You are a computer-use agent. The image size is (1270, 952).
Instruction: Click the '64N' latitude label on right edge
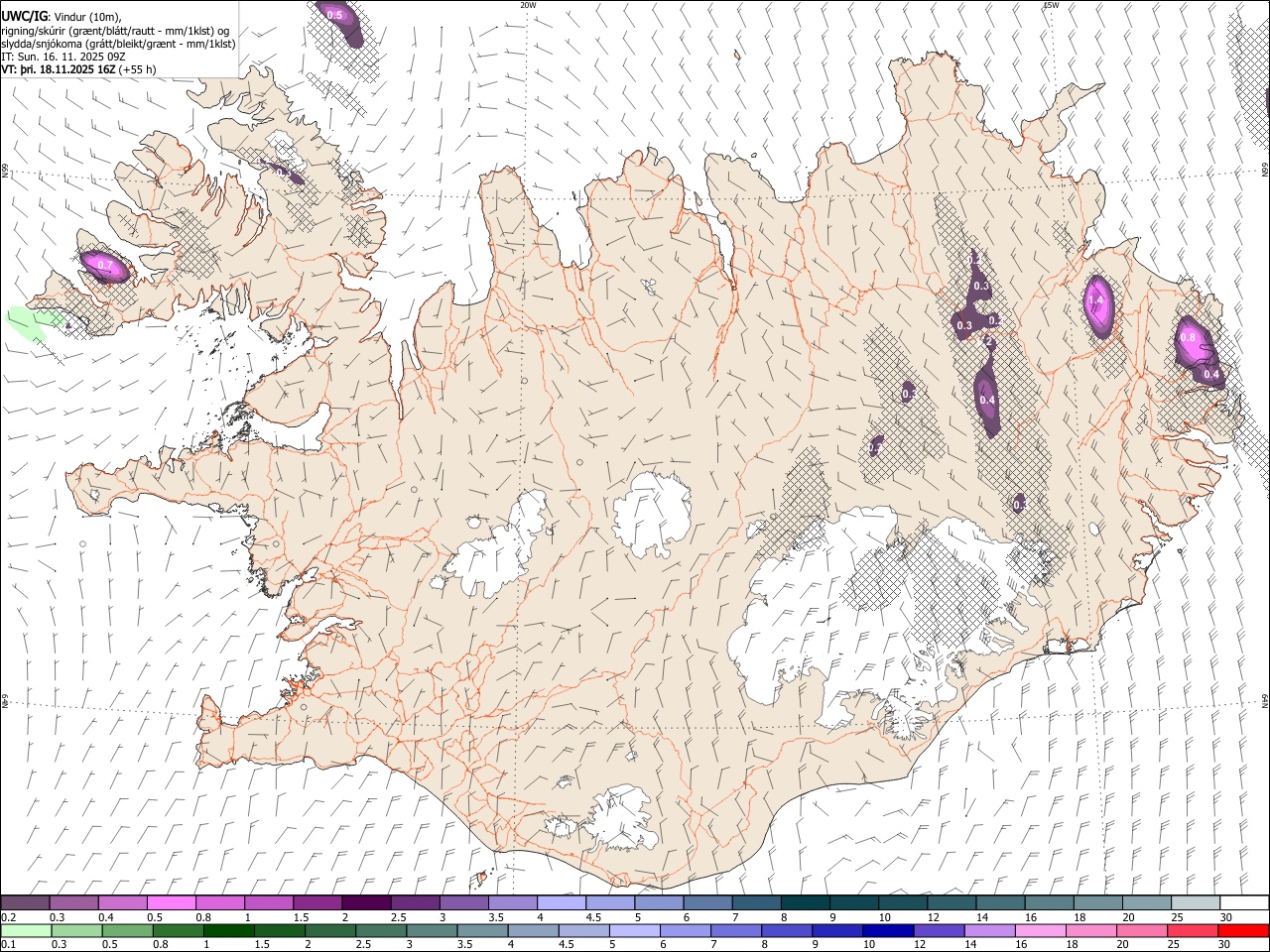pos(1265,700)
